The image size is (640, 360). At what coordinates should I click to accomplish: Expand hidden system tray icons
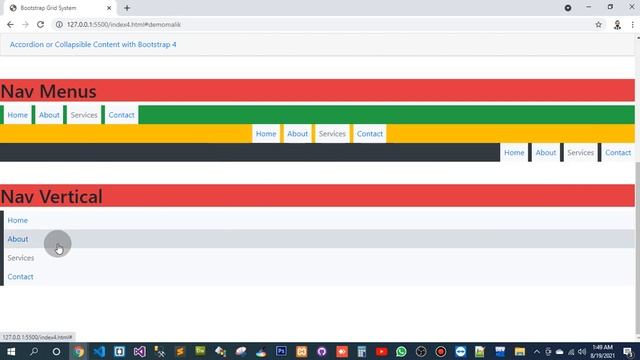click(x=537, y=351)
